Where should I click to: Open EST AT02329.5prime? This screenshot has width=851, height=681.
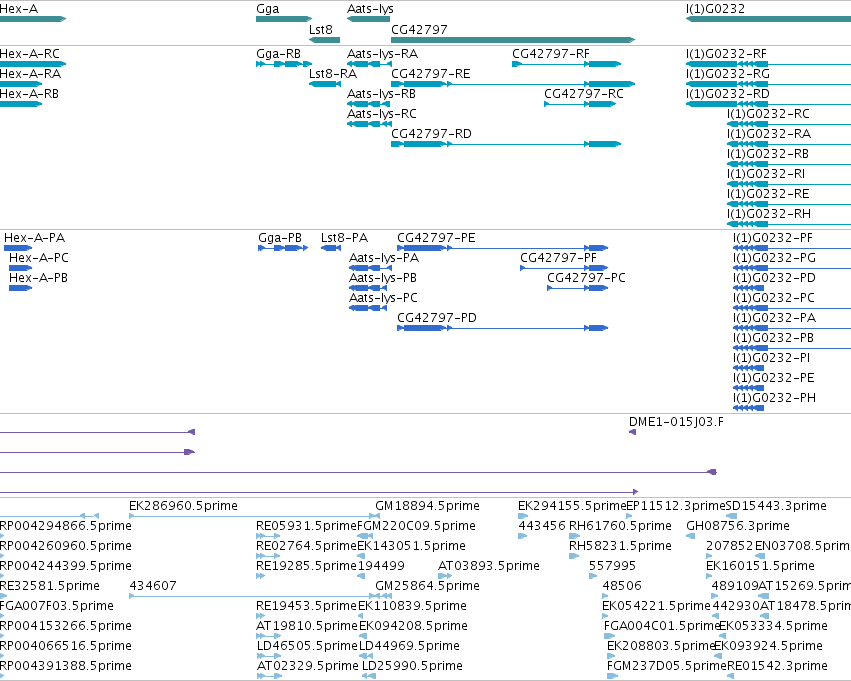click(x=269, y=676)
